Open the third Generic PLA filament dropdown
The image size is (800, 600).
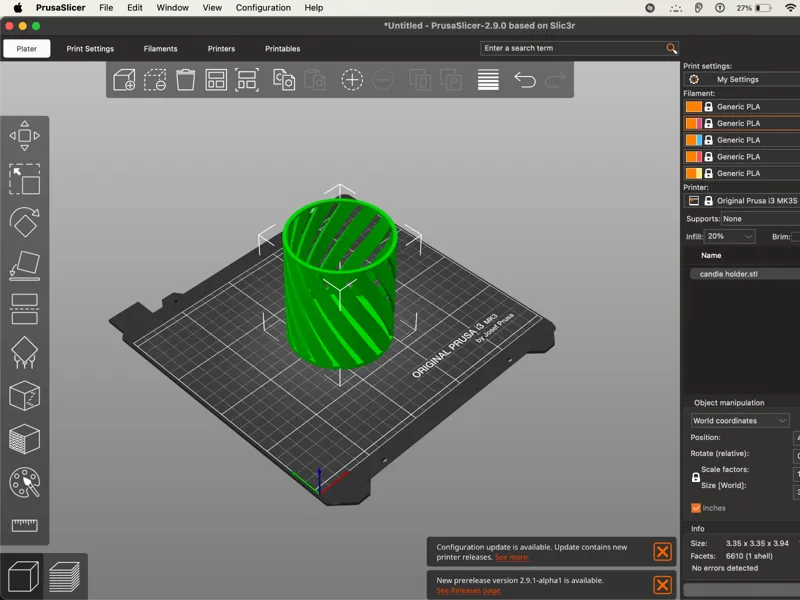click(742, 140)
